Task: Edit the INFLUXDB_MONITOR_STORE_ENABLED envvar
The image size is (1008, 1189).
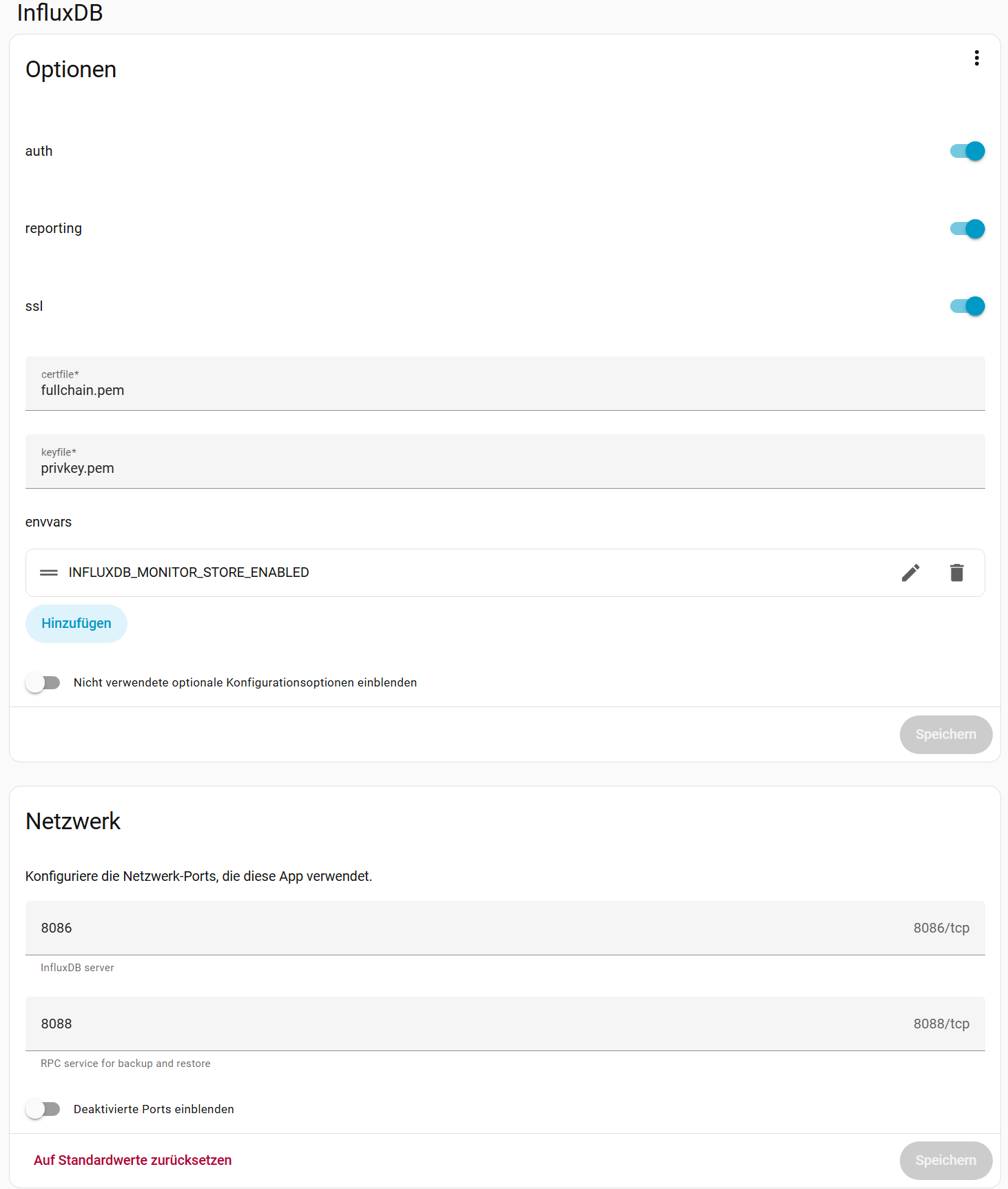Action: coord(910,573)
